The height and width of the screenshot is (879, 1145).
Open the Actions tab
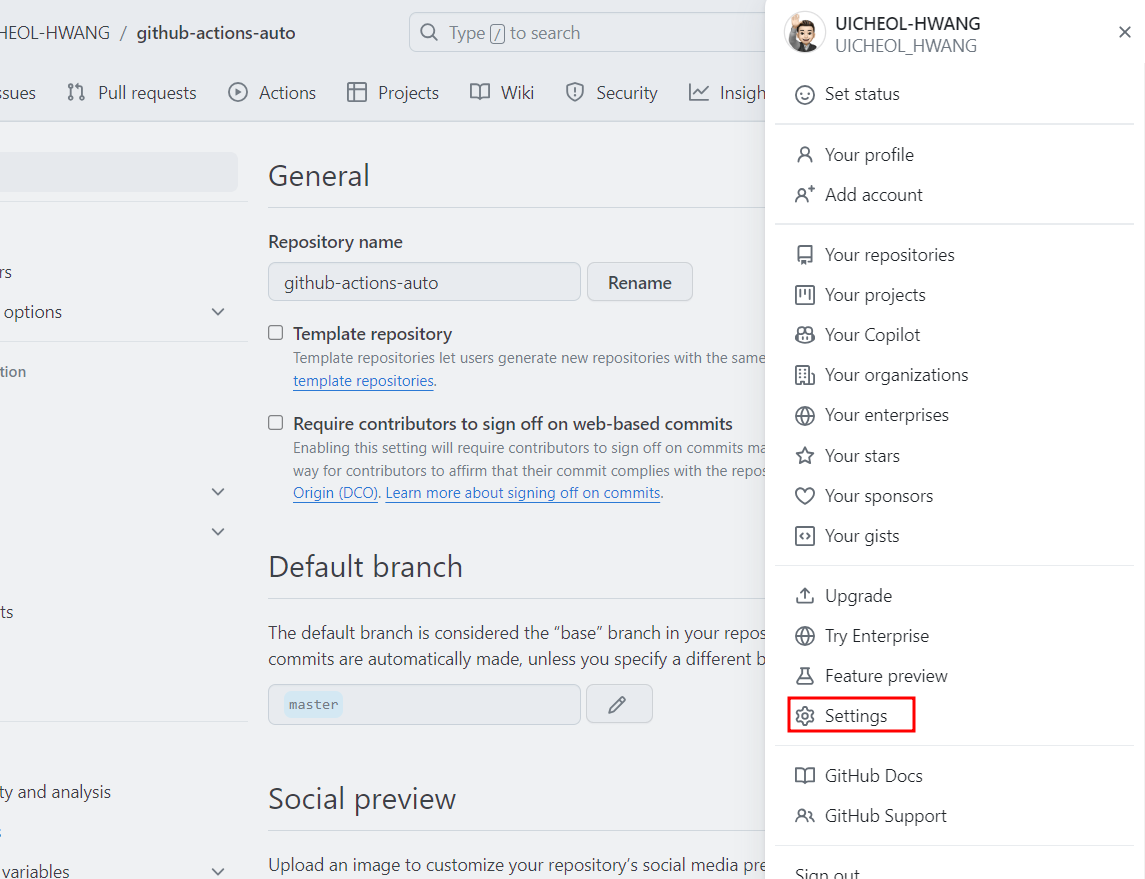[272, 93]
